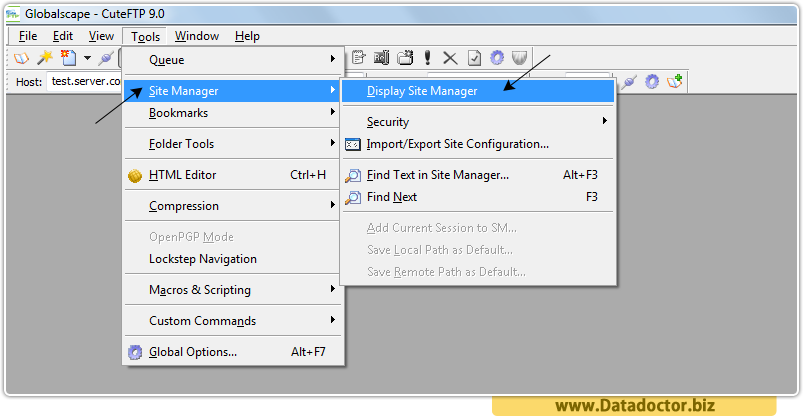Screen dimensions: 803x416
Task: Click the Rename toolbar icon
Action: coord(382,58)
